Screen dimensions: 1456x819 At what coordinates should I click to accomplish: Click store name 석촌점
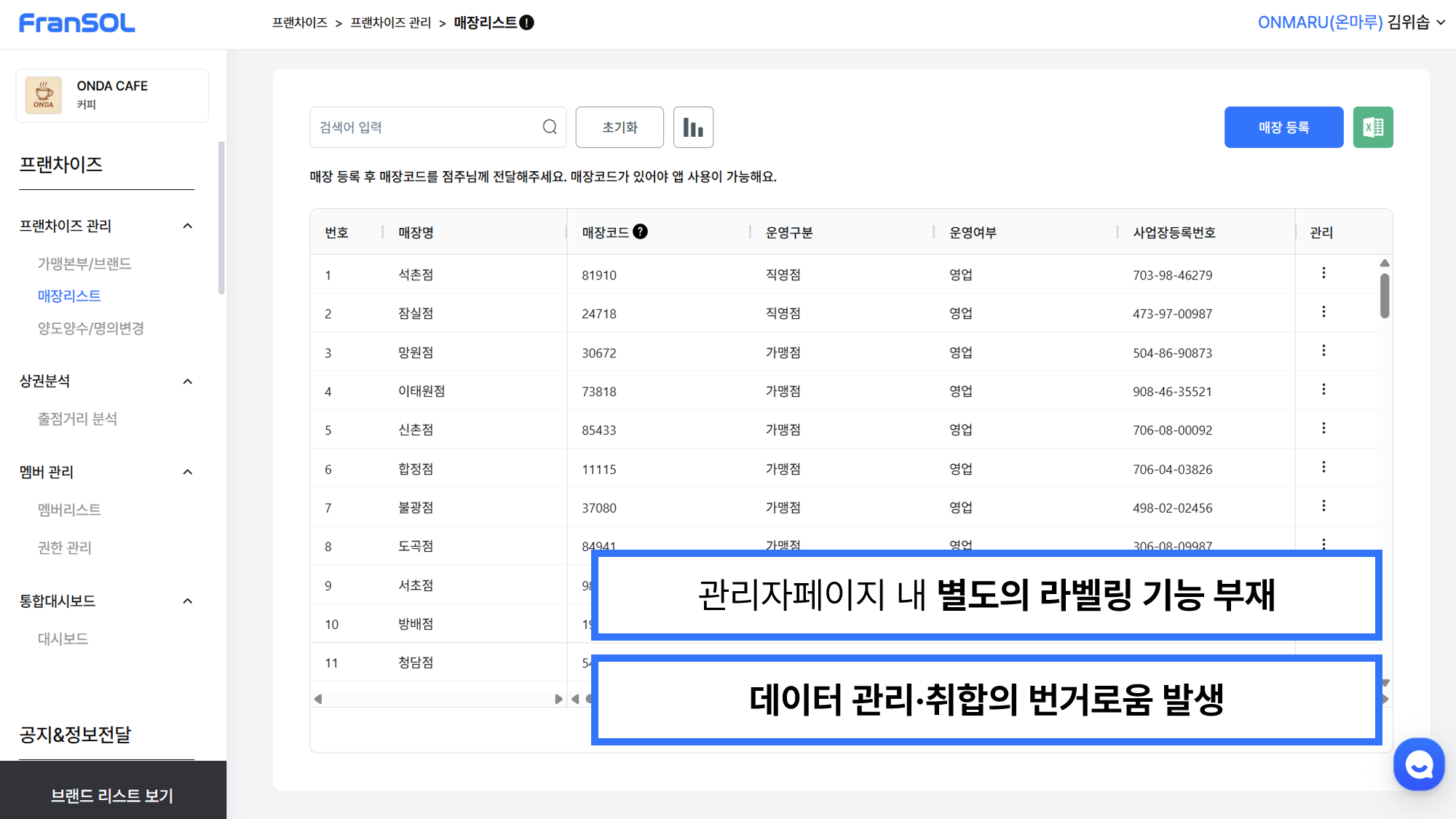click(x=416, y=274)
